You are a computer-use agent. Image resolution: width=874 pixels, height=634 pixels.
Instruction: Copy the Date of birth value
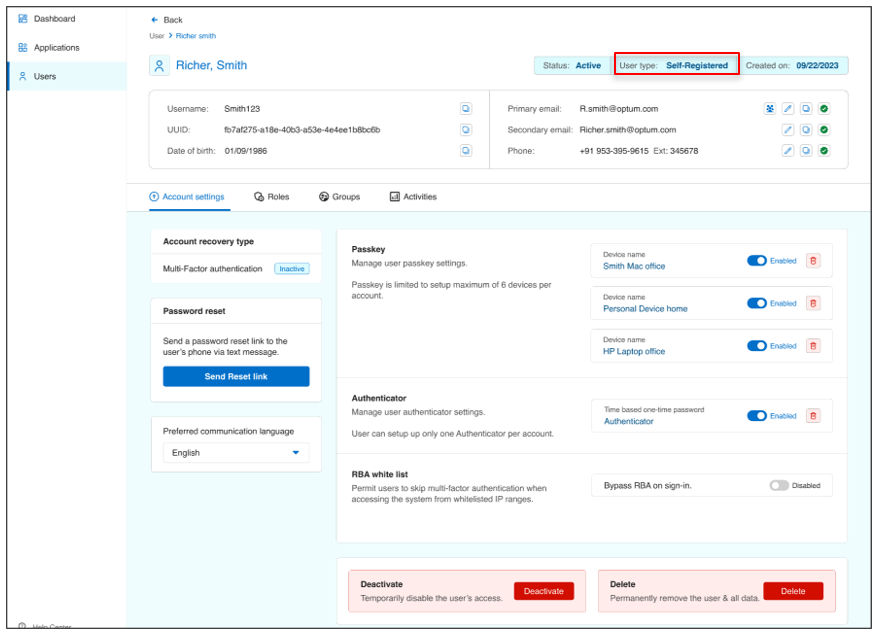466,151
